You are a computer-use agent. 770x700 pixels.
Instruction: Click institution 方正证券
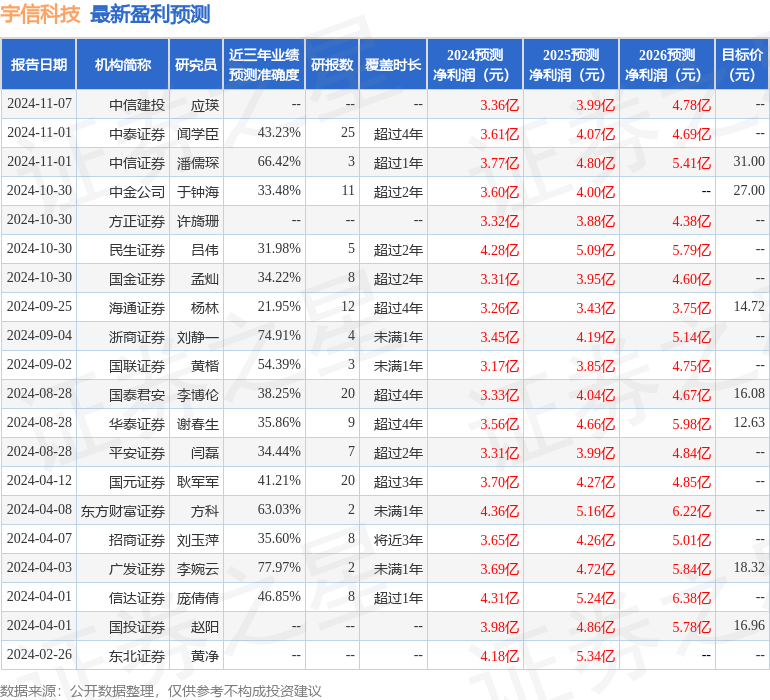[137, 221]
